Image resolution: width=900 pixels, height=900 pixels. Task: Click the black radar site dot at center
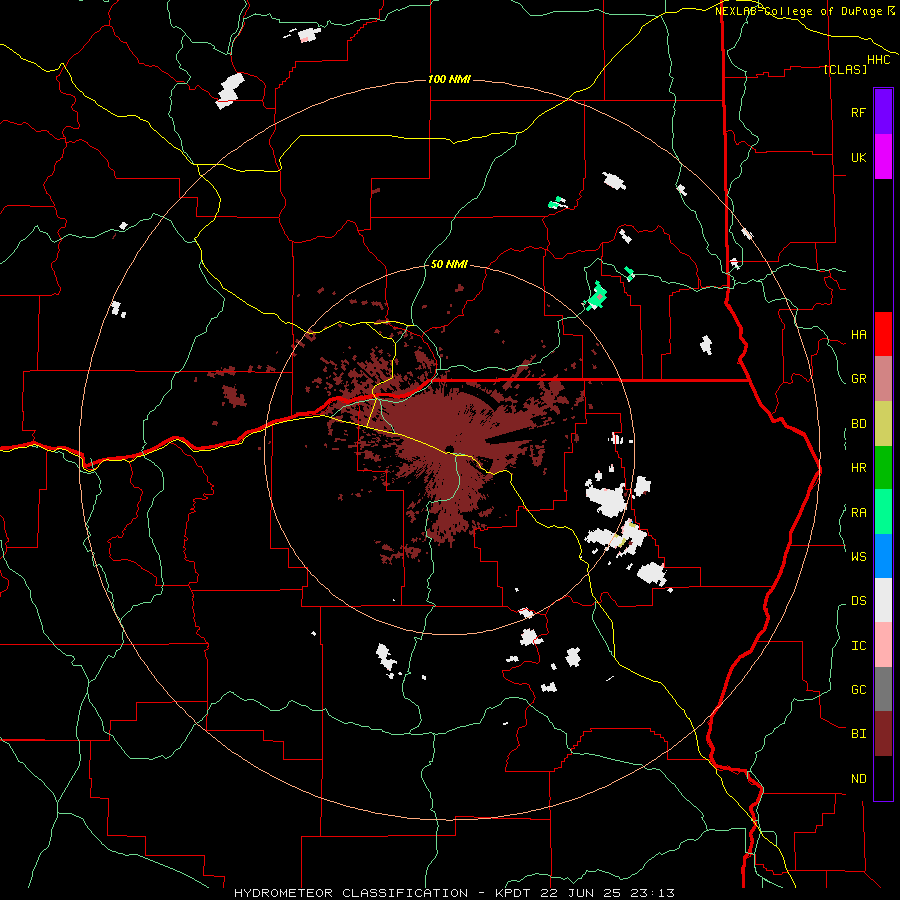coord(449,449)
